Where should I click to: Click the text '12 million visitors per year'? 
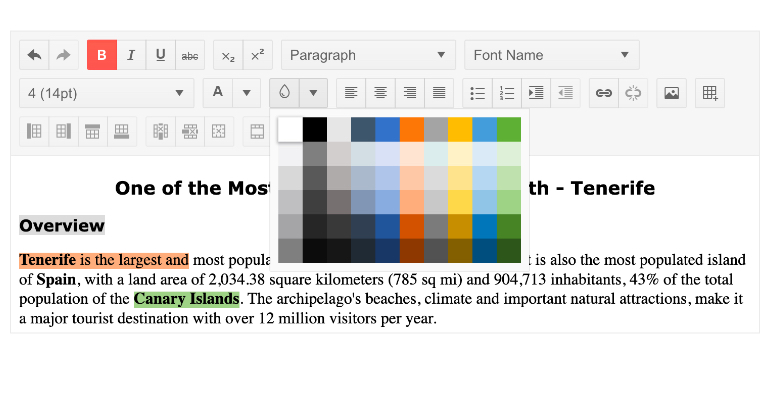(347, 319)
